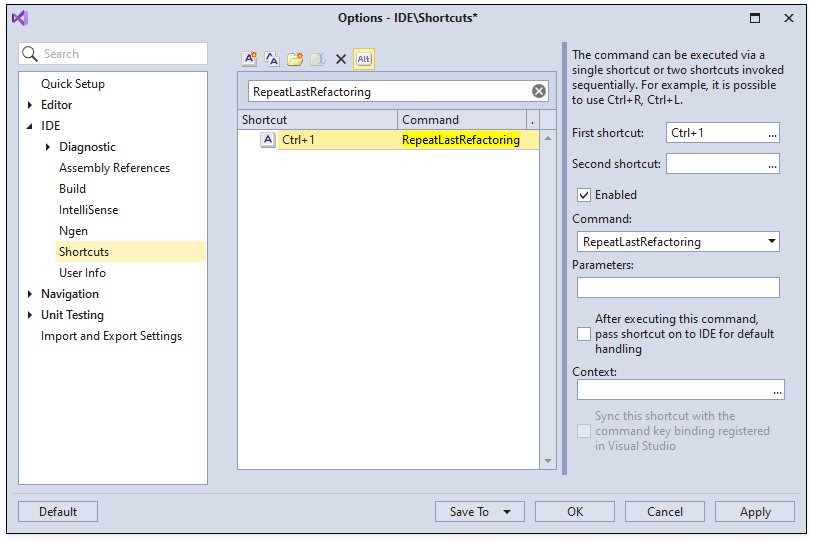Maximize the Options window
The width and height of the screenshot is (813, 542).
[x=755, y=18]
